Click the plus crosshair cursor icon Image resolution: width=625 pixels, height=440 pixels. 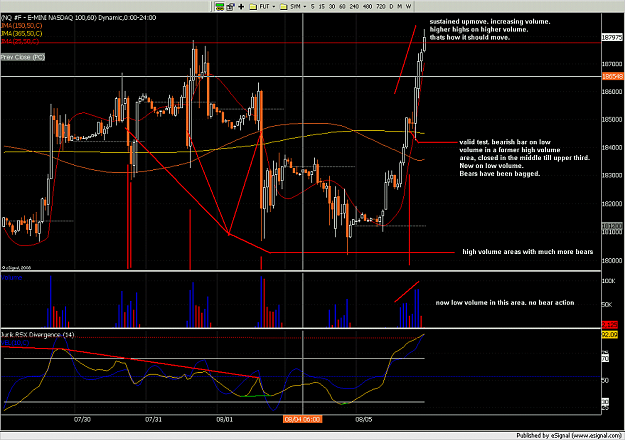(241, 6)
